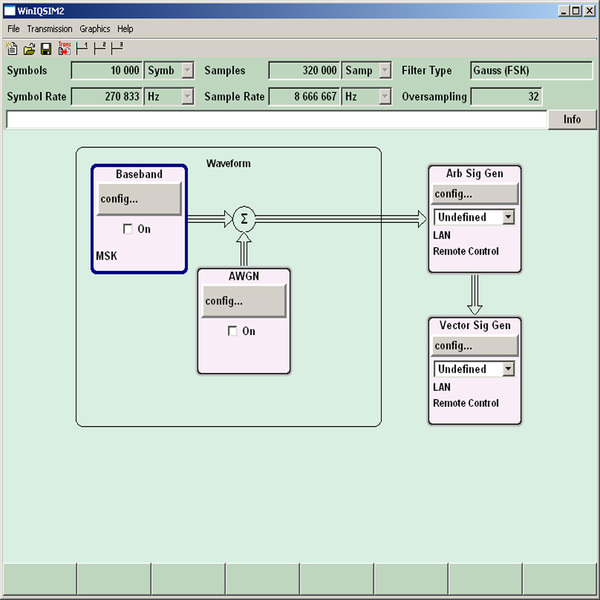
Task: Open the AWGN config button
Action: (x=244, y=301)
